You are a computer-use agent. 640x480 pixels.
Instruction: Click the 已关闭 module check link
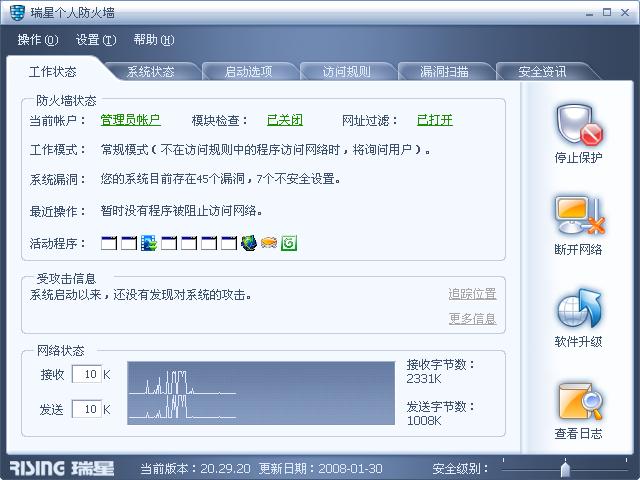tap(285, 120)
